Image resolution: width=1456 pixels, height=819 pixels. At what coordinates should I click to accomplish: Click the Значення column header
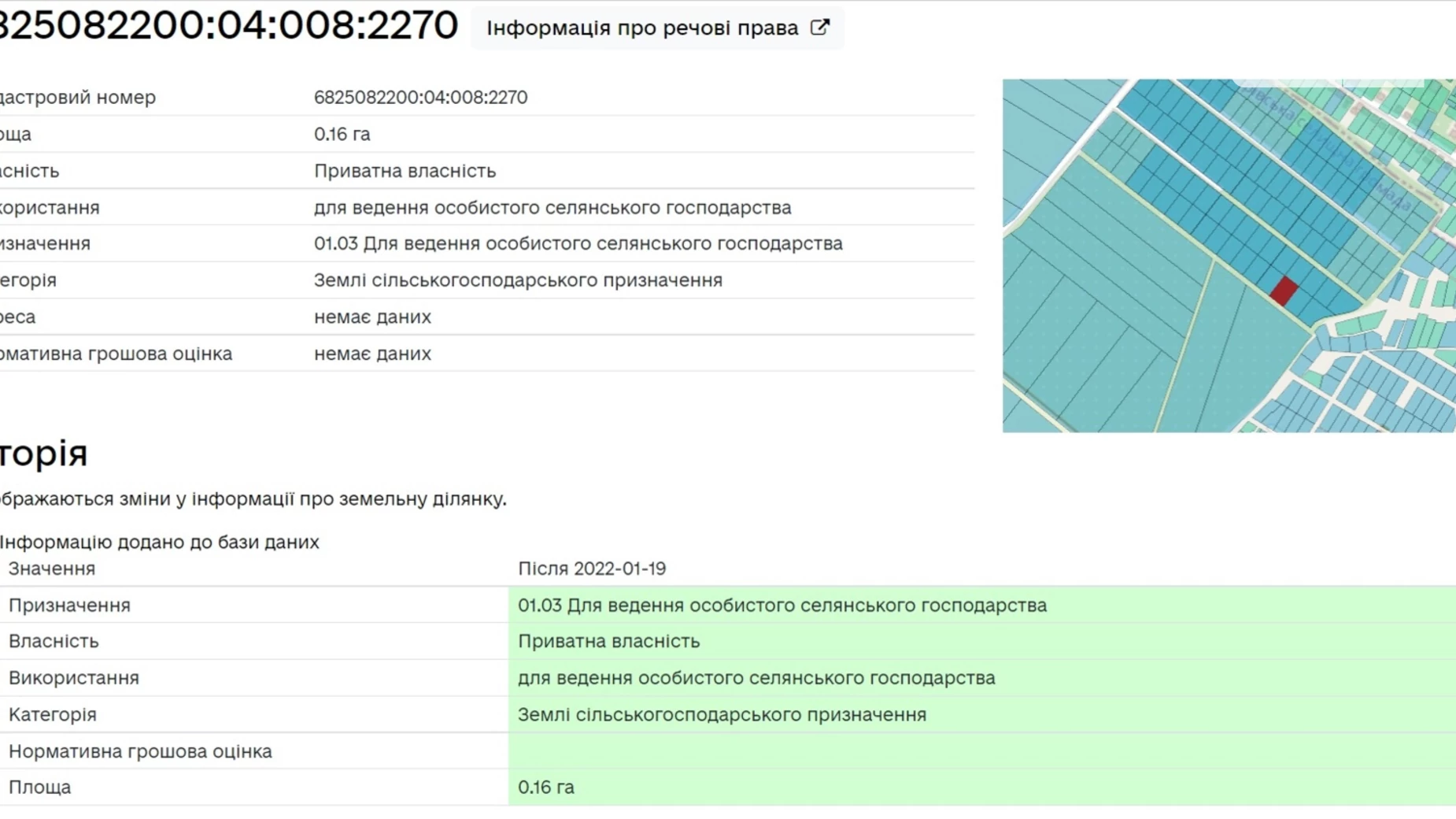(52, 569)
